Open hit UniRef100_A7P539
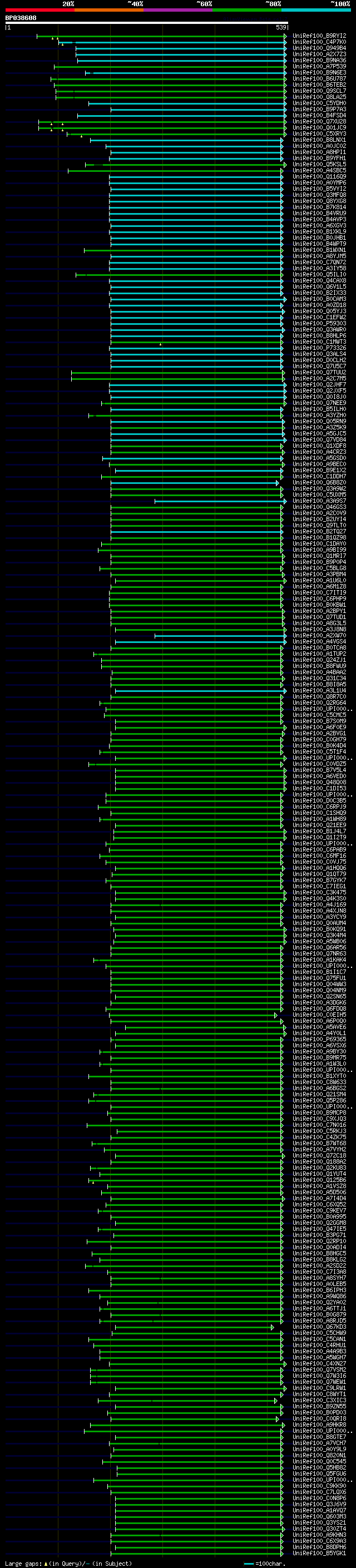Viewport: 356px width, 1568px height. [319, 66]
